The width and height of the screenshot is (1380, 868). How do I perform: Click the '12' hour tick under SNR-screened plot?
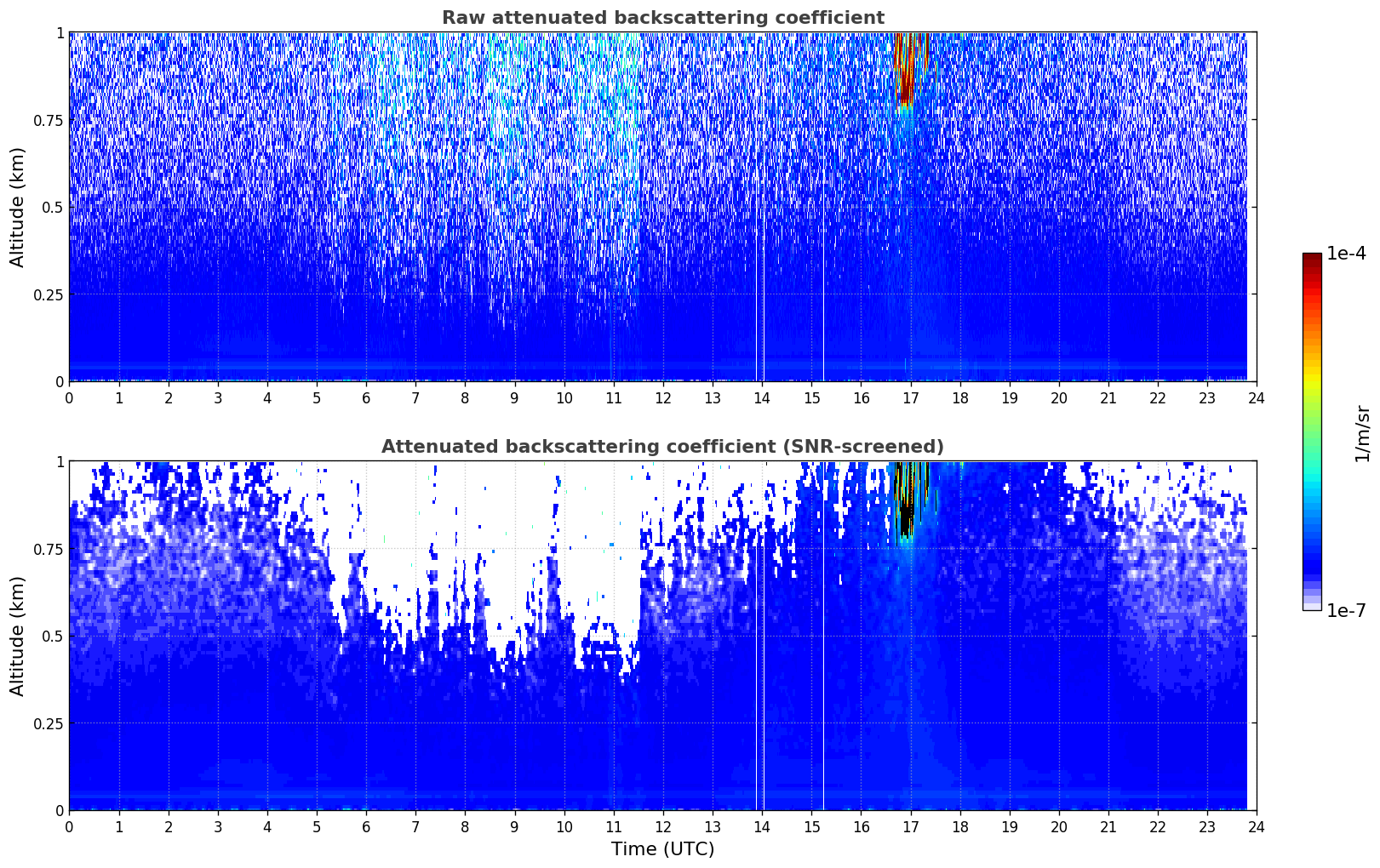(x=662, y=826)
